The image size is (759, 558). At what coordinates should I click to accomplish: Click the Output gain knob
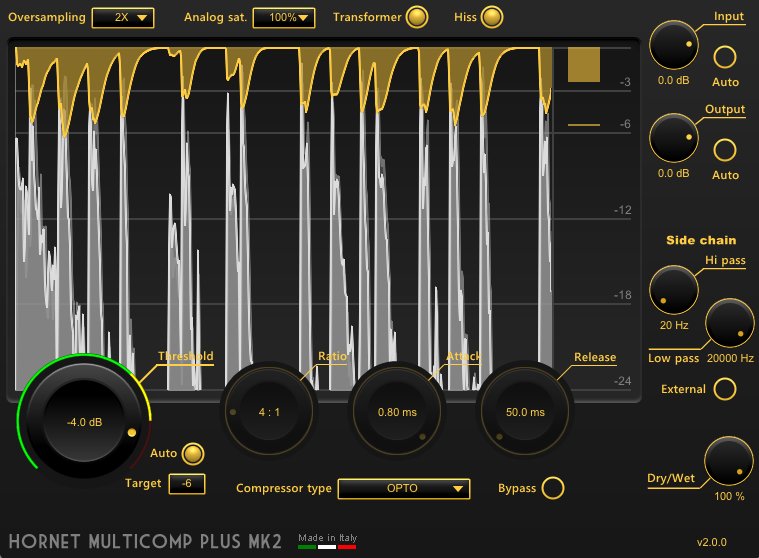[673, 138]
